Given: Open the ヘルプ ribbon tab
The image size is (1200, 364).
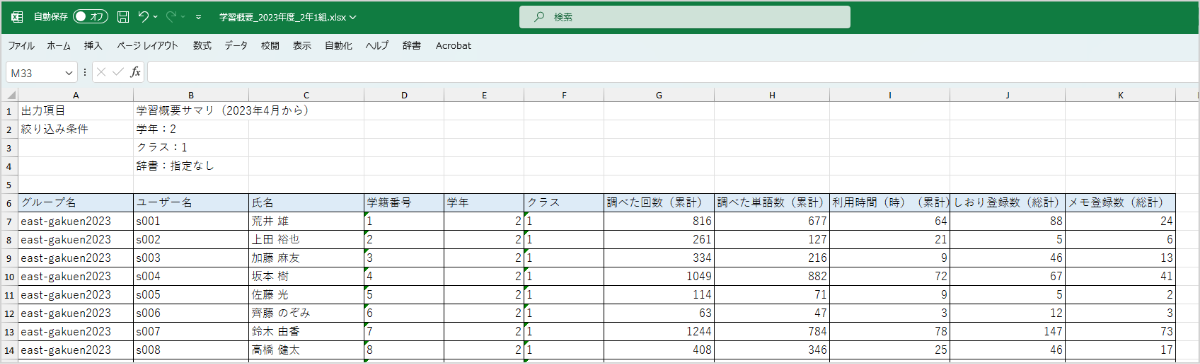Looking at the screenshot, I should pyautogui.click(x=377, y=46).
